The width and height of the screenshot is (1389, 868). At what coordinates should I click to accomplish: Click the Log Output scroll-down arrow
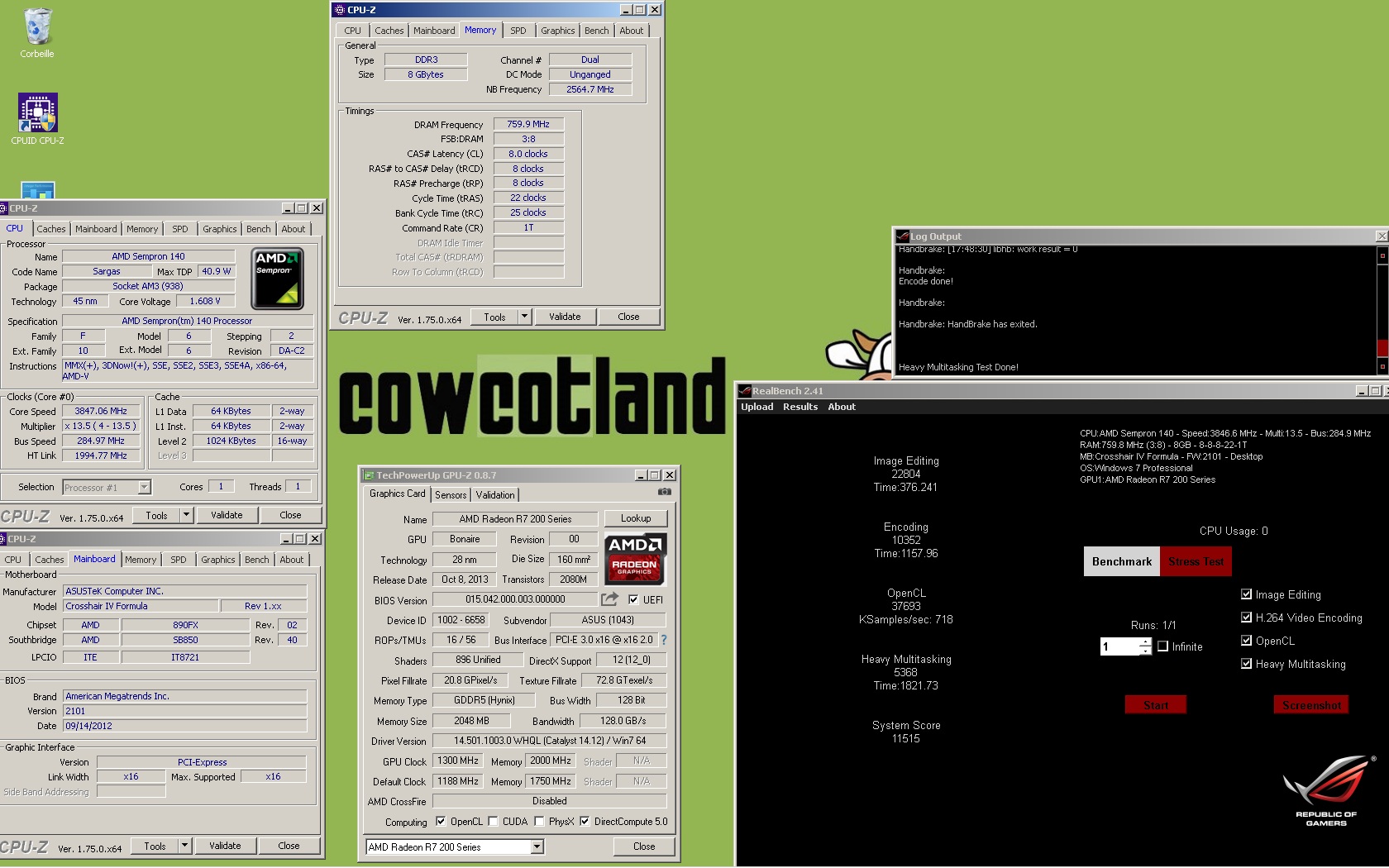click(x=1382, y=365)
